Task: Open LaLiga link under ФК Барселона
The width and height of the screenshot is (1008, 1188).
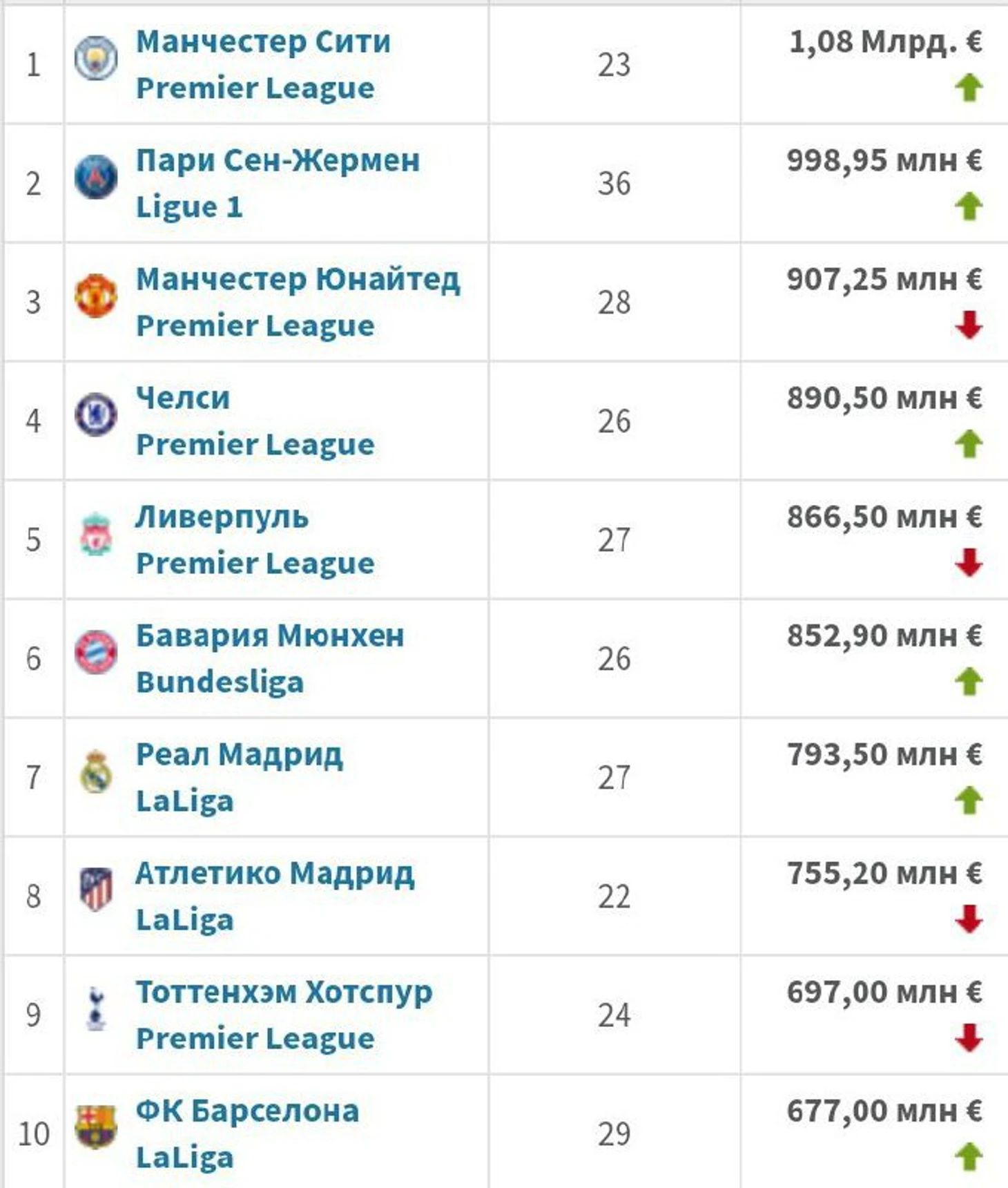Action: tap(184, 1158)
